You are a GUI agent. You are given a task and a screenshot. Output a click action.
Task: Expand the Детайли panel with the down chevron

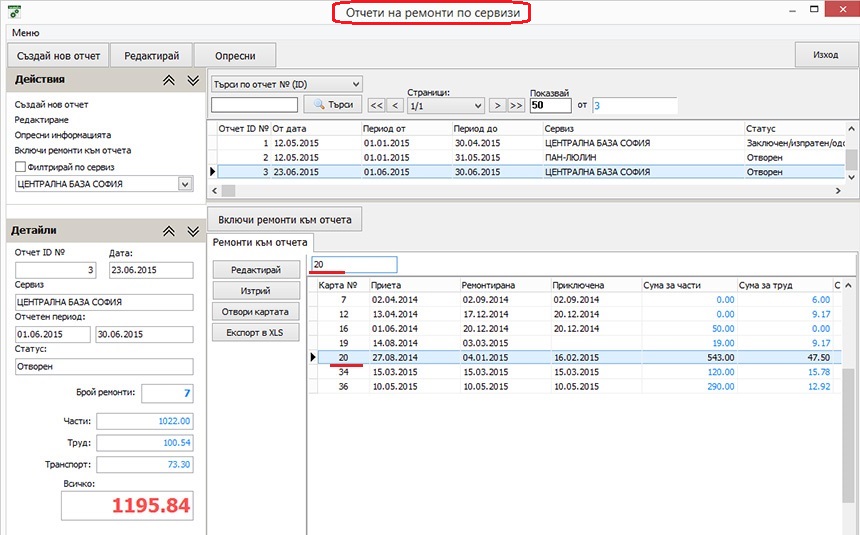coord(193,231)
